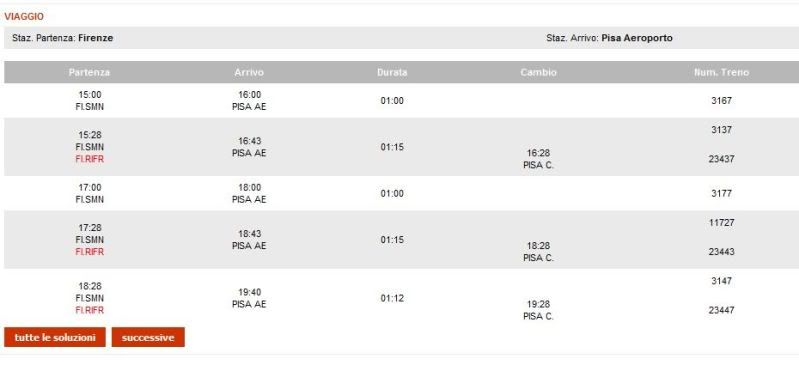Select train number 23447
799x365 pixels.
(721, 310)
